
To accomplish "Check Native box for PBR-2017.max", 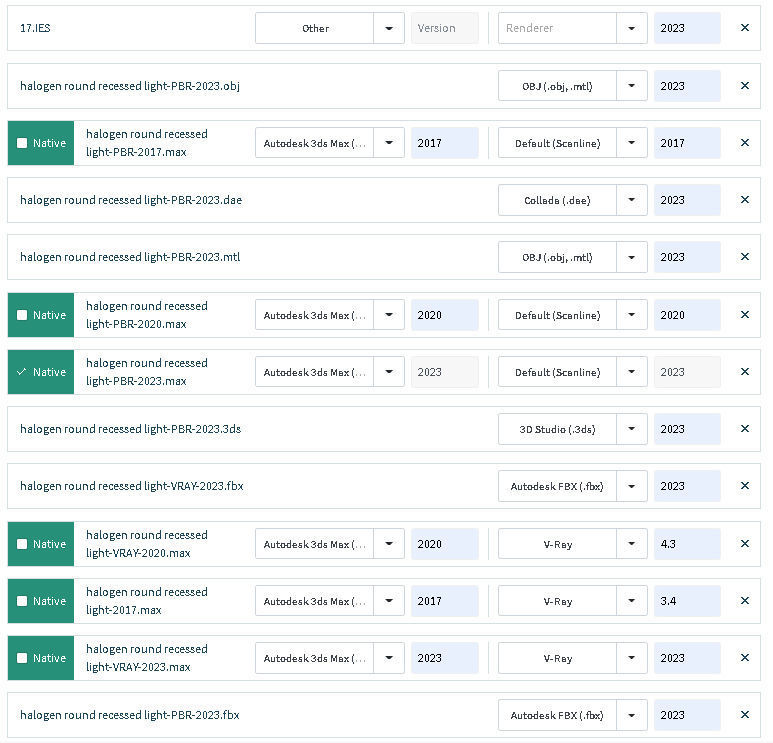I will coord(22,143).
